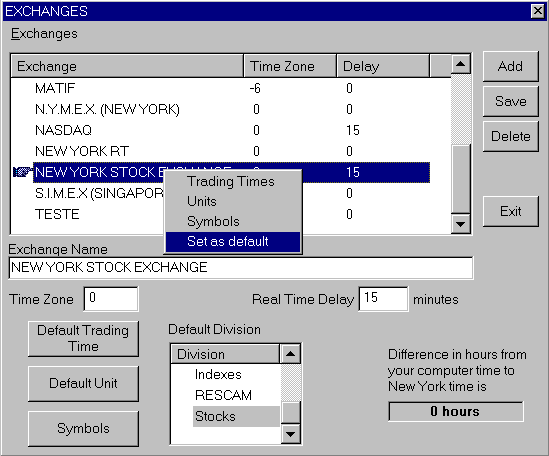Open the Exchanges menu
This screenshot has width=549, height=456.
(x=44, y=34)
